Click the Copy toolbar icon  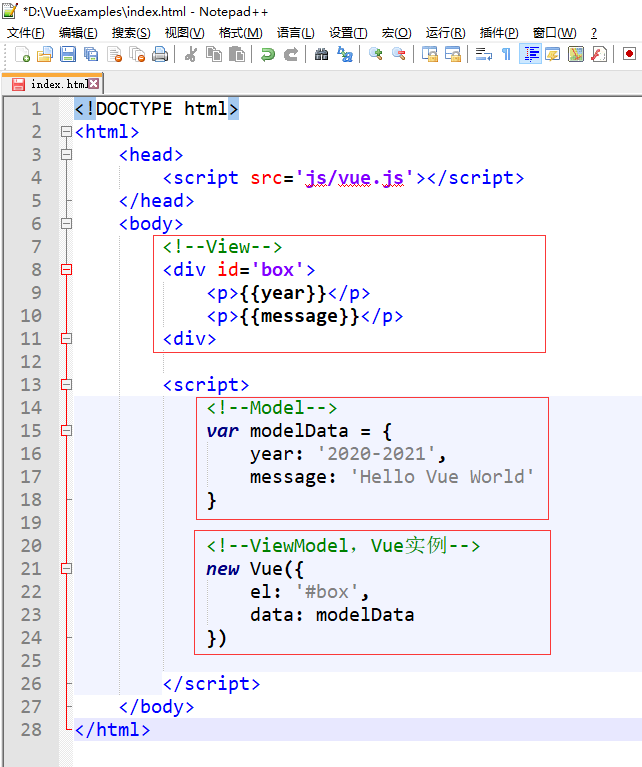[x=214, y=54]
